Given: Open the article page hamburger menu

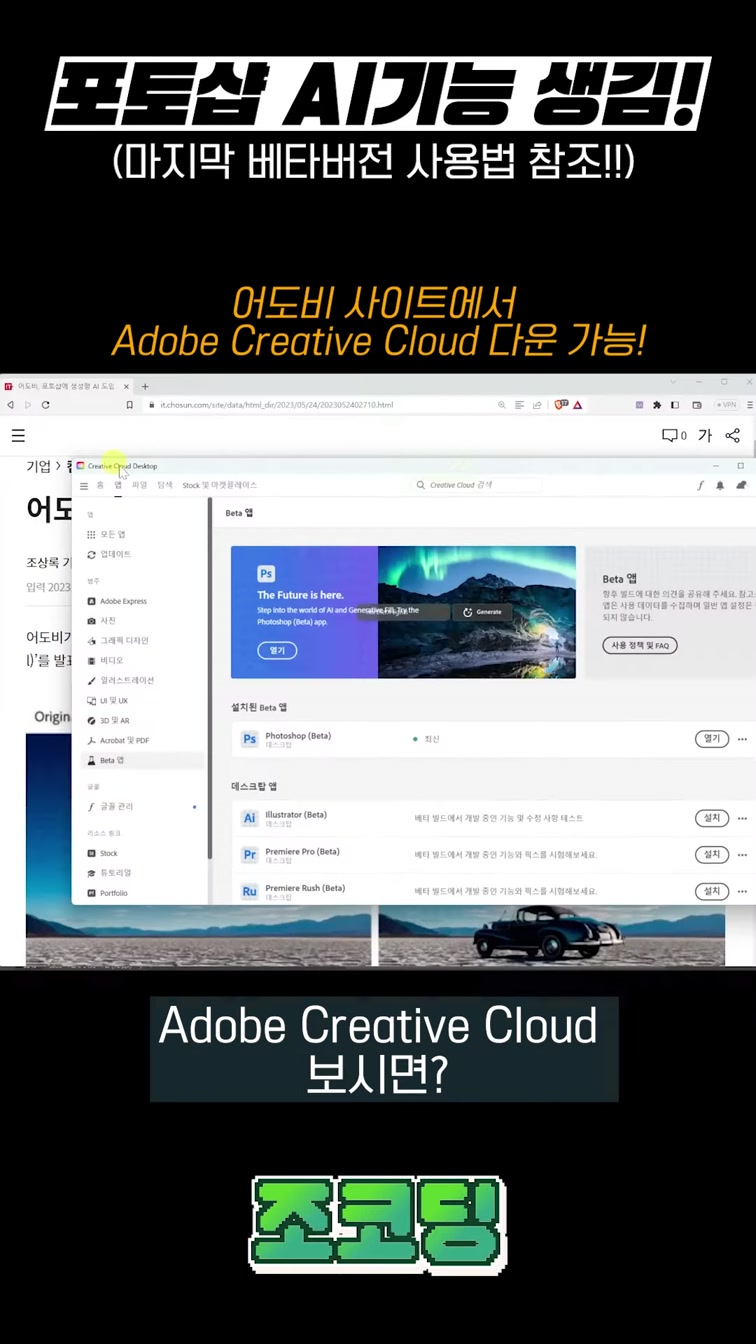Looking at the screenshot, I should (x=18, y=435).
